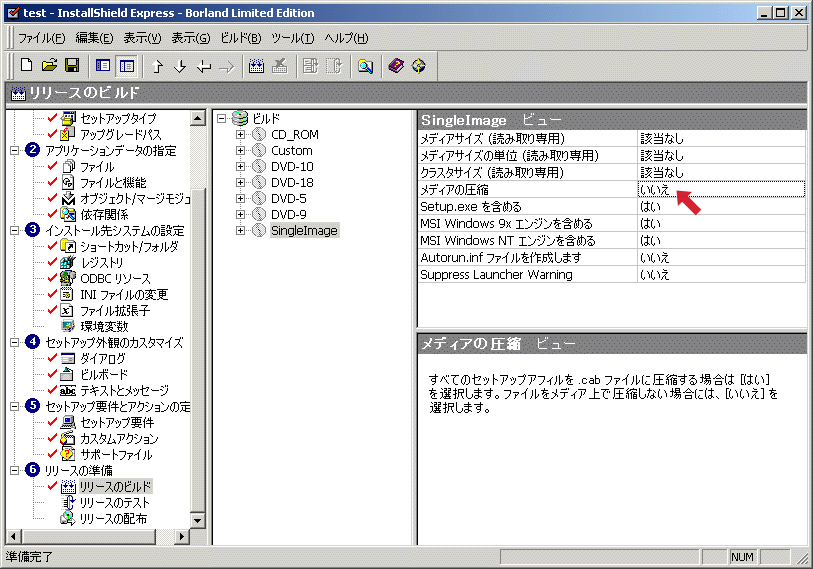Click the DVD-10 disc icon
Screen dimensions: 813x569
click(259, 166)
